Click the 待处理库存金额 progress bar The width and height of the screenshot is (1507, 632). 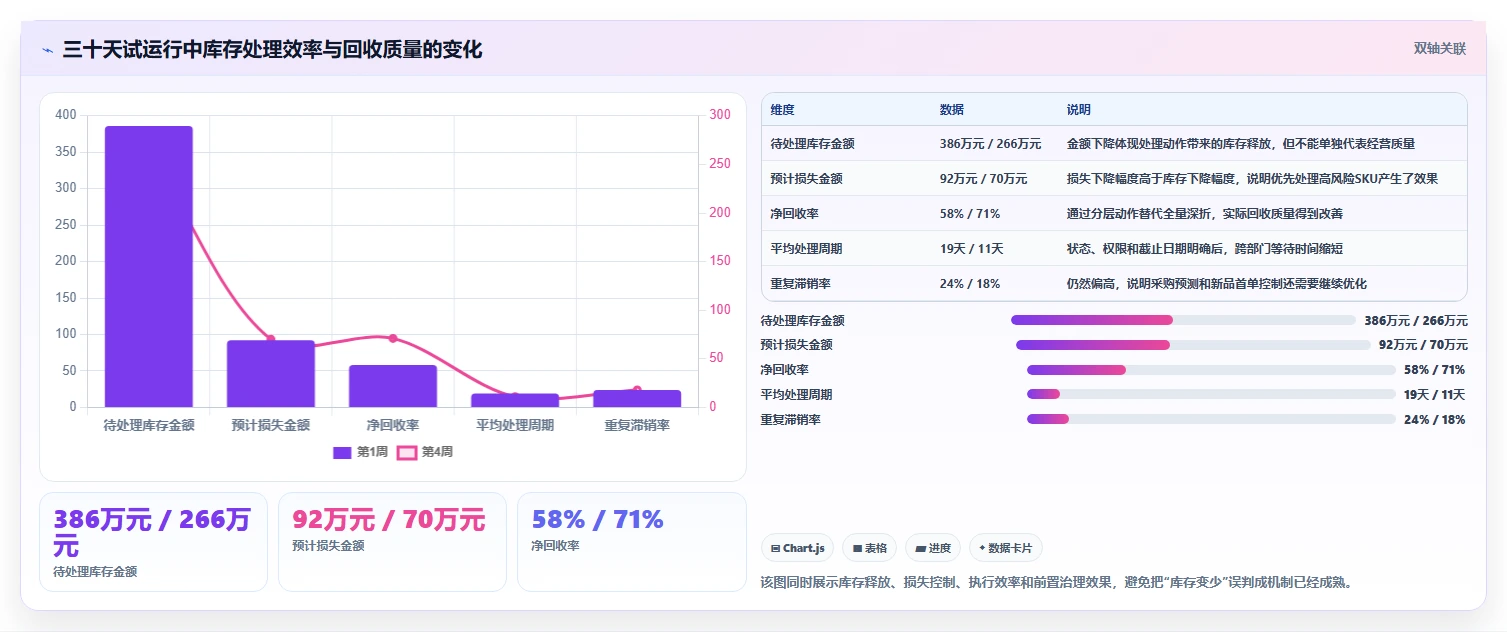1183,320
